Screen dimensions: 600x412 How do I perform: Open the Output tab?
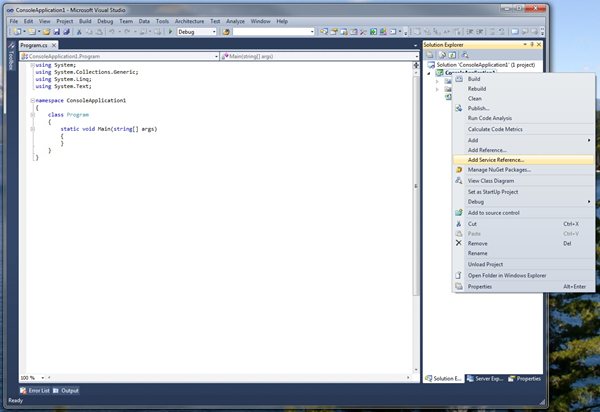click(66, 391)
